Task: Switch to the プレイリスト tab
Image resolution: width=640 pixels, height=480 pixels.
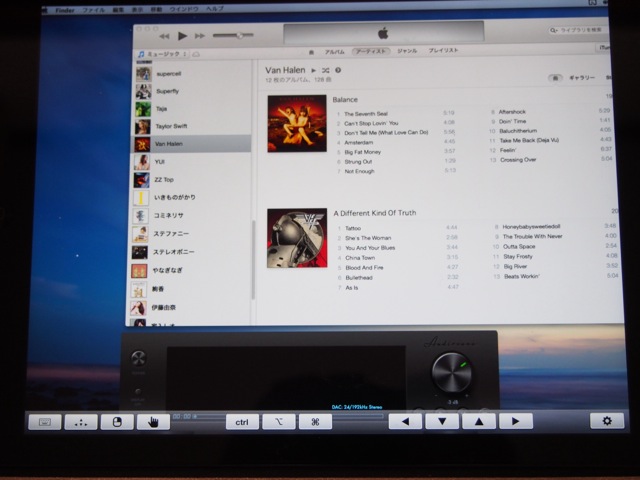Action: [x=443, y=50]
